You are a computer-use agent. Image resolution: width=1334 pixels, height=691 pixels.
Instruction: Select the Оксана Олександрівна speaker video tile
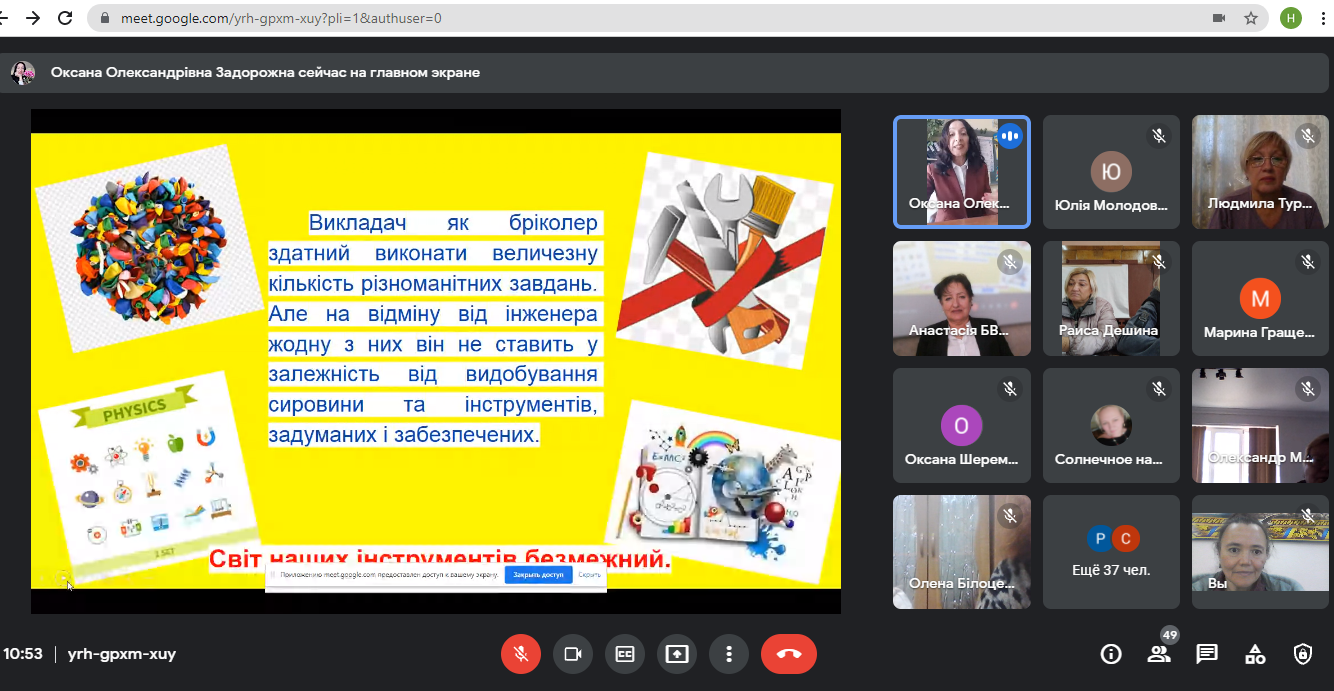[961, 172]
